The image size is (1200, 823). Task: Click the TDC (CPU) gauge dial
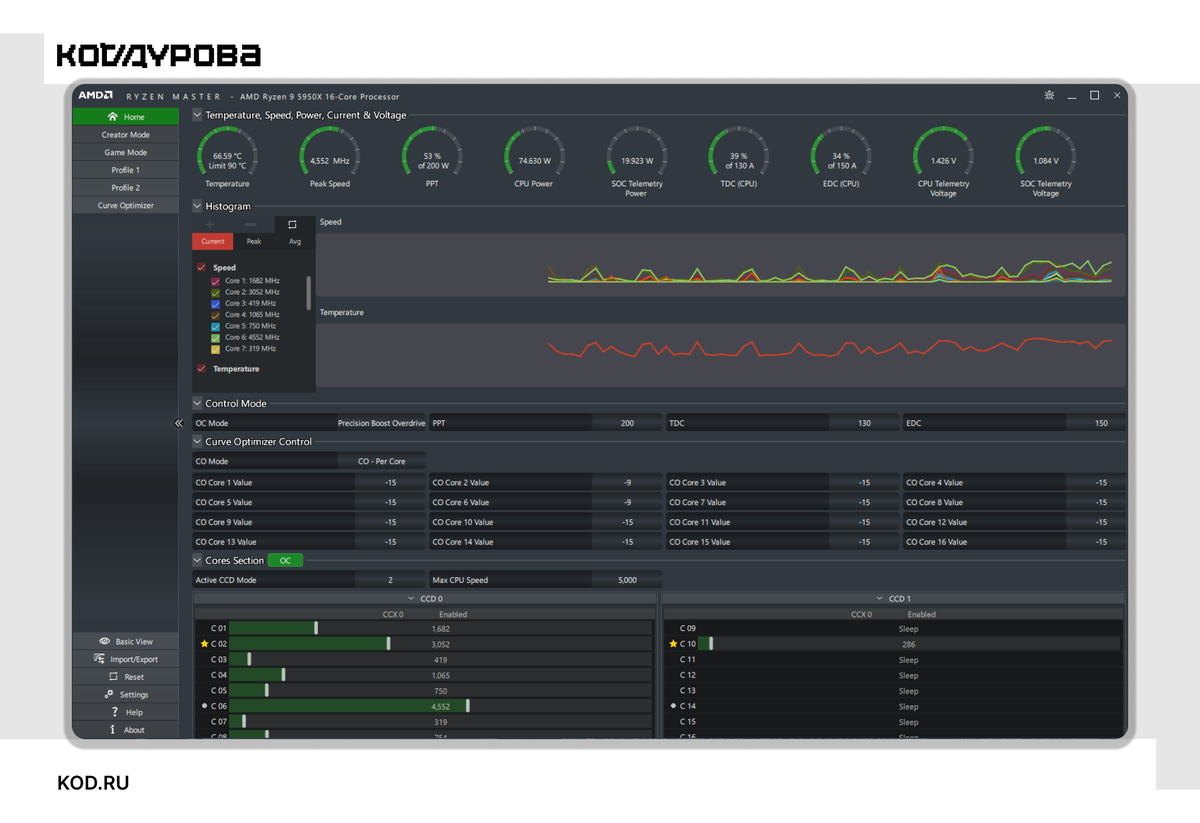[x=738, y=152]
